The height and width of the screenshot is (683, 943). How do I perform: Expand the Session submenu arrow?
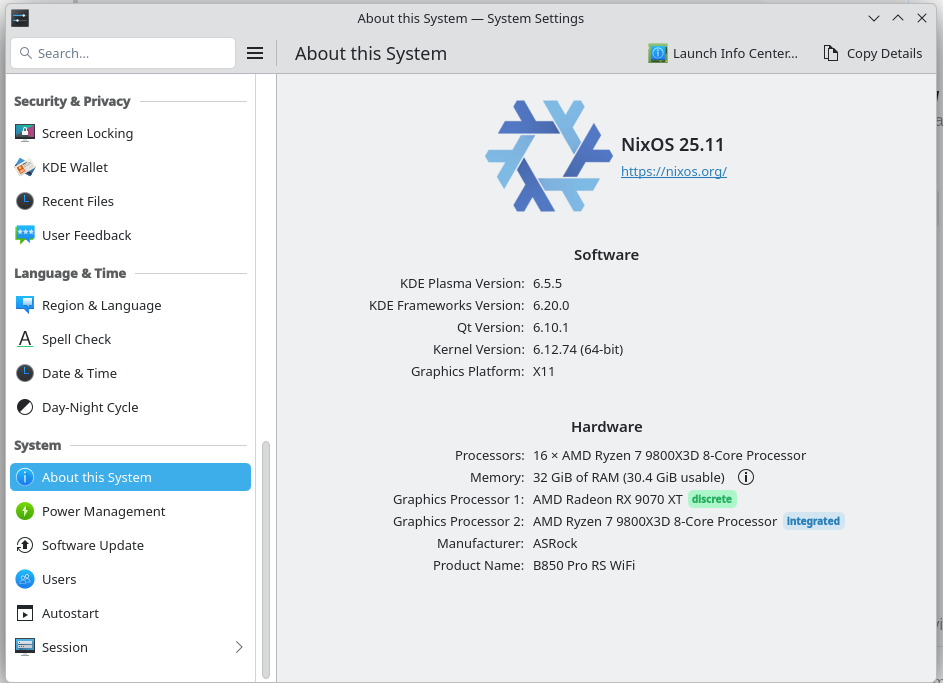tap(239, 647)
